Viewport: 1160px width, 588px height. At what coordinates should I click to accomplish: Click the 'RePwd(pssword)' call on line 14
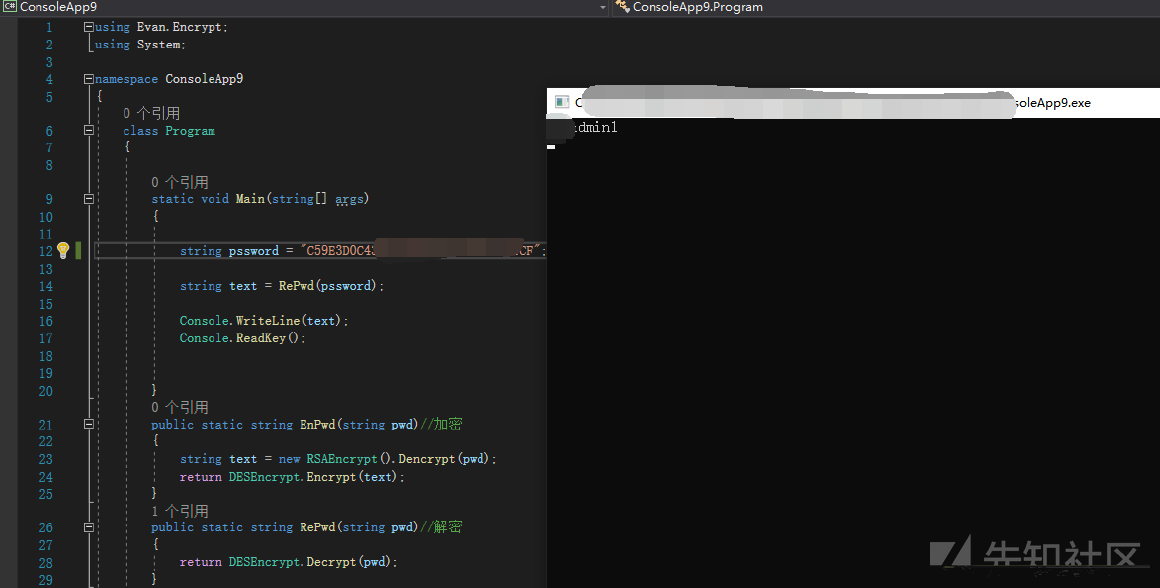(x=328, y=285)
